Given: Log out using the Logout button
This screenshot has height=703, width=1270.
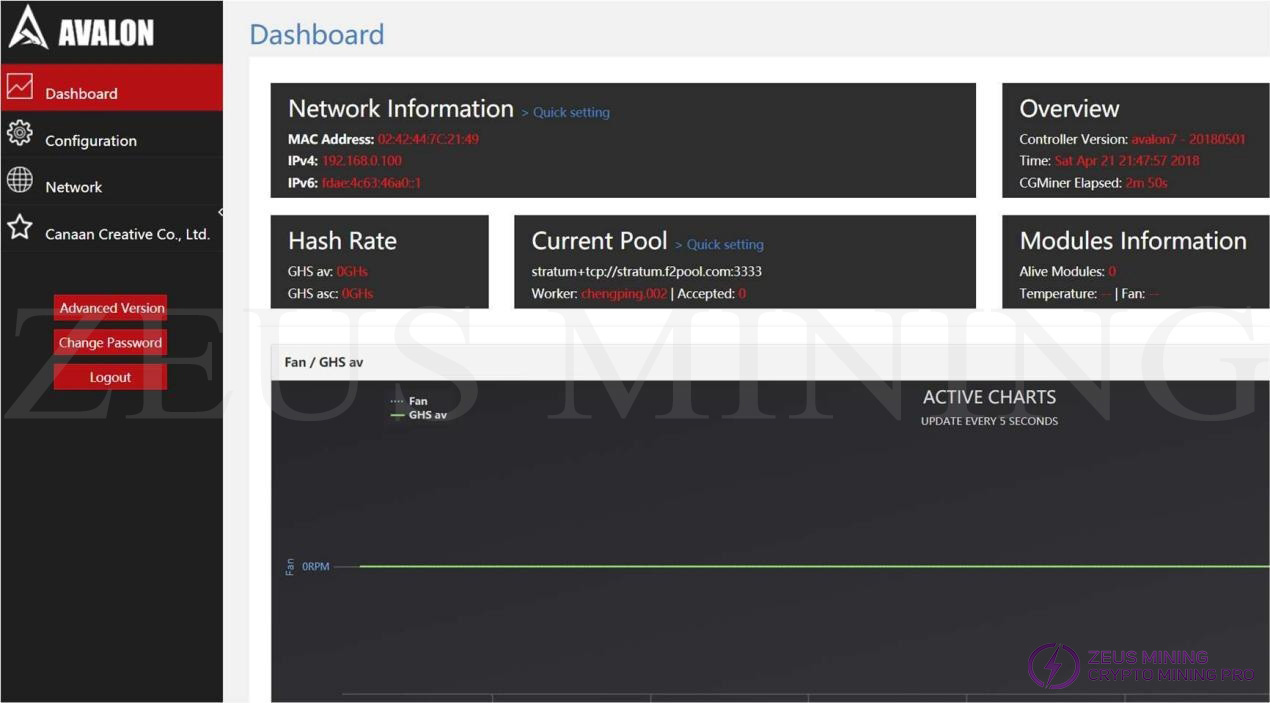Looking at the screenshot, I should pyautogui.click(x=110, y=377).
